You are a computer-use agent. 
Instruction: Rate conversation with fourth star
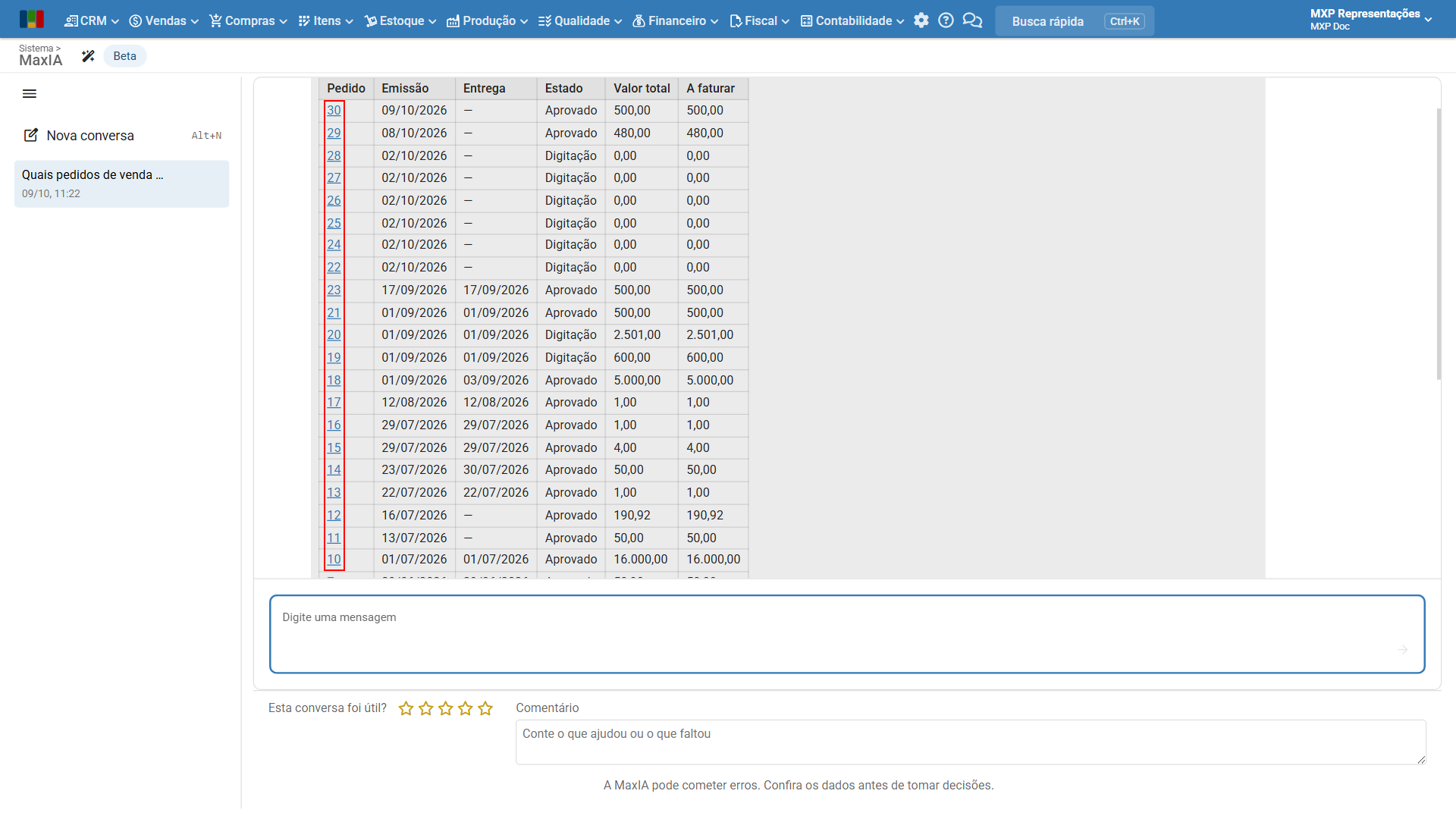(x=465, y=708)
